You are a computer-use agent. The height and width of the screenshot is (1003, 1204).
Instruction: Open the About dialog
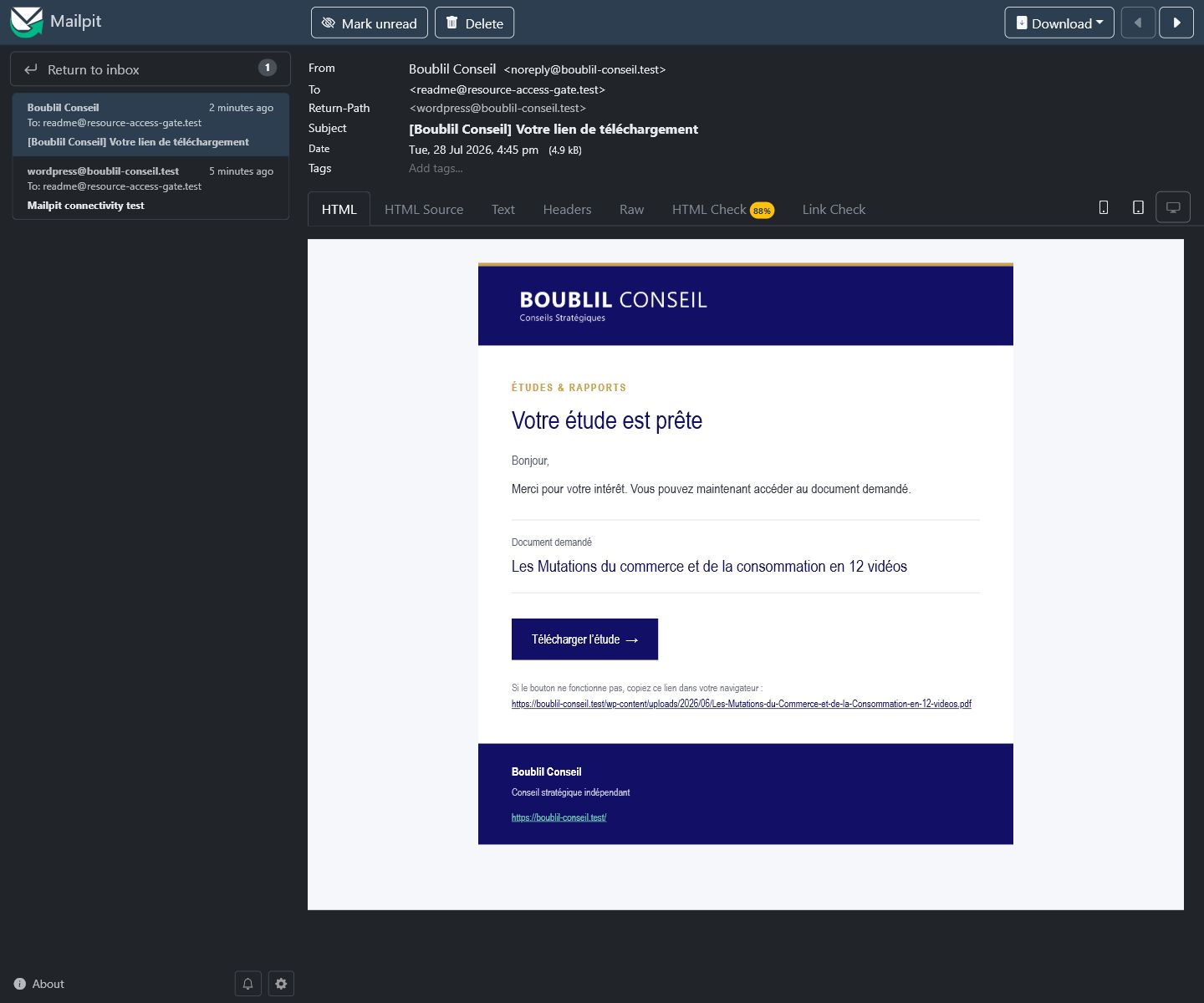pos(39,984)
